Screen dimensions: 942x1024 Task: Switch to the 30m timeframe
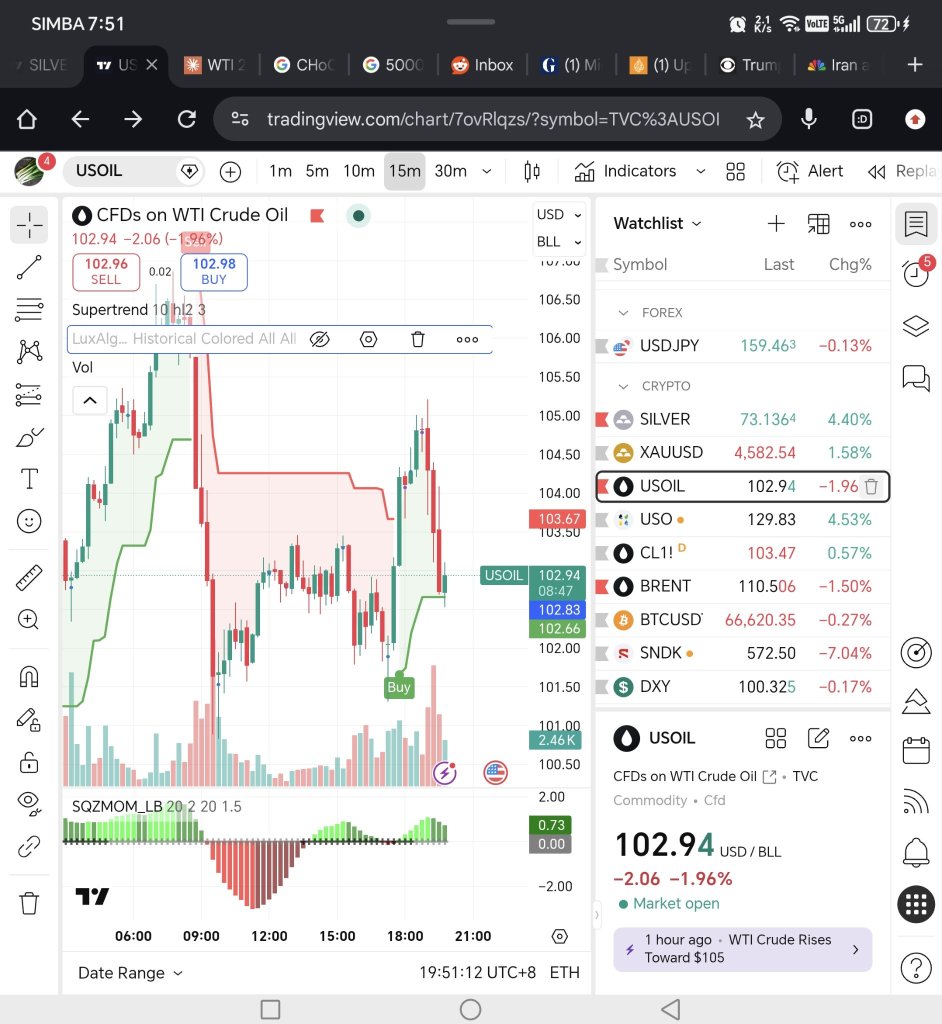coord(451,171)
